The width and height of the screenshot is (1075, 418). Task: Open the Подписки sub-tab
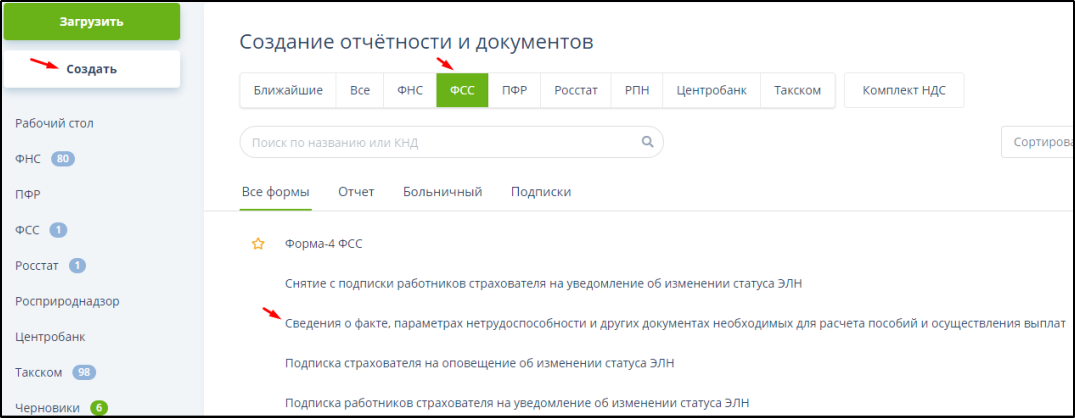[540, 192]
